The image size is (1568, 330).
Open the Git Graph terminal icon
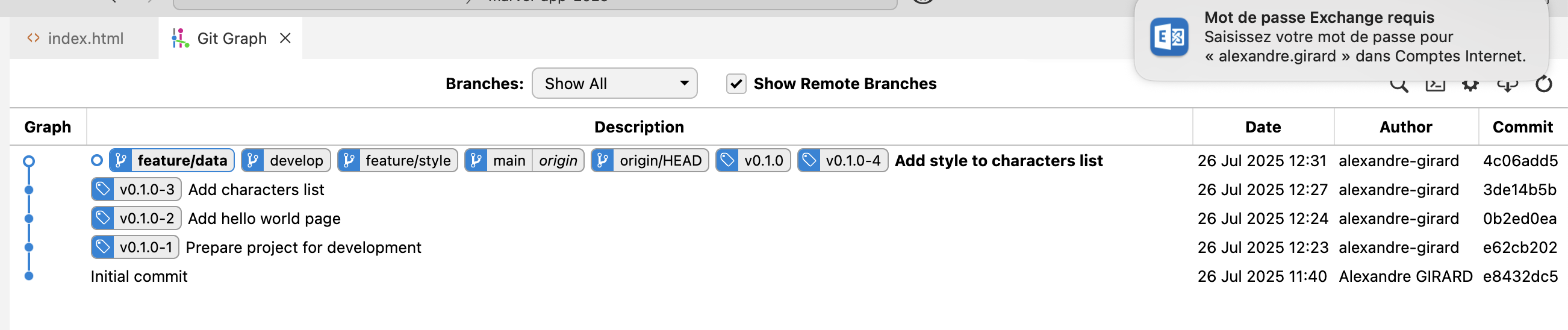click(x=1435, y=86)
